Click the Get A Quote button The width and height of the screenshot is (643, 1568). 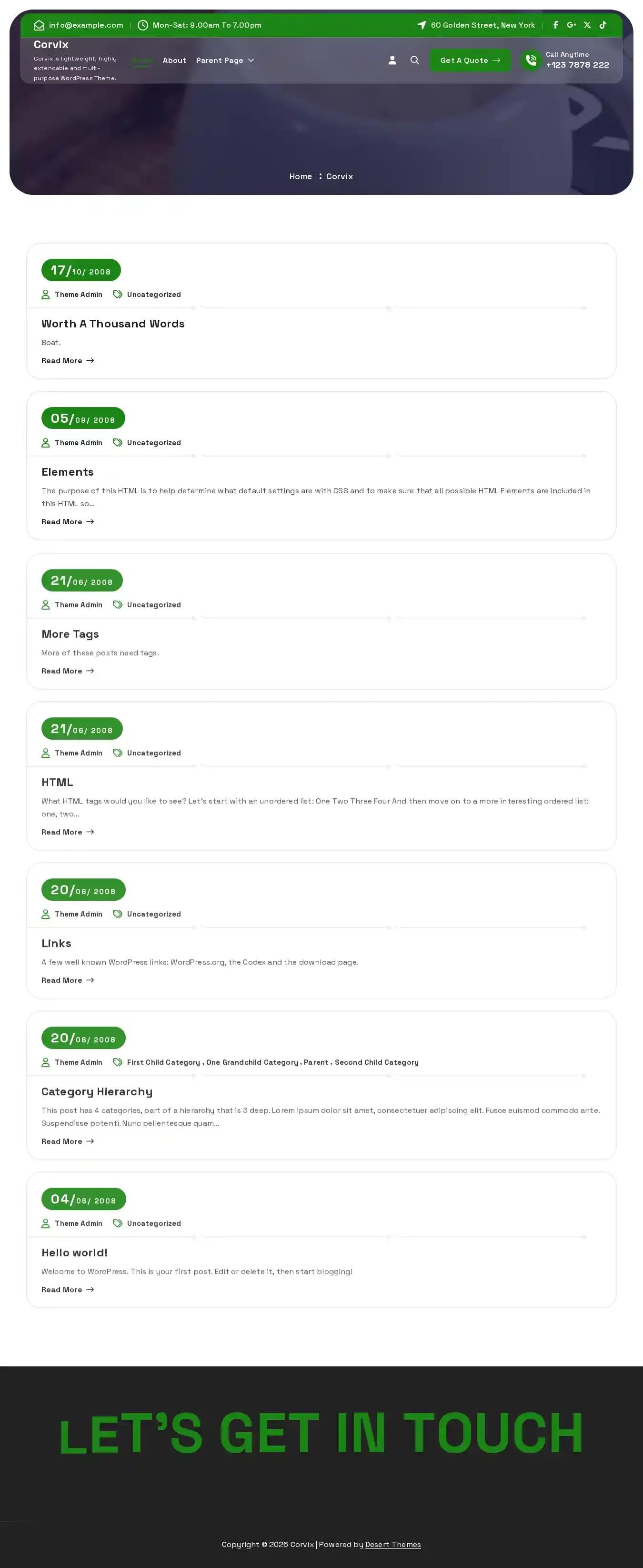[470, 60]
